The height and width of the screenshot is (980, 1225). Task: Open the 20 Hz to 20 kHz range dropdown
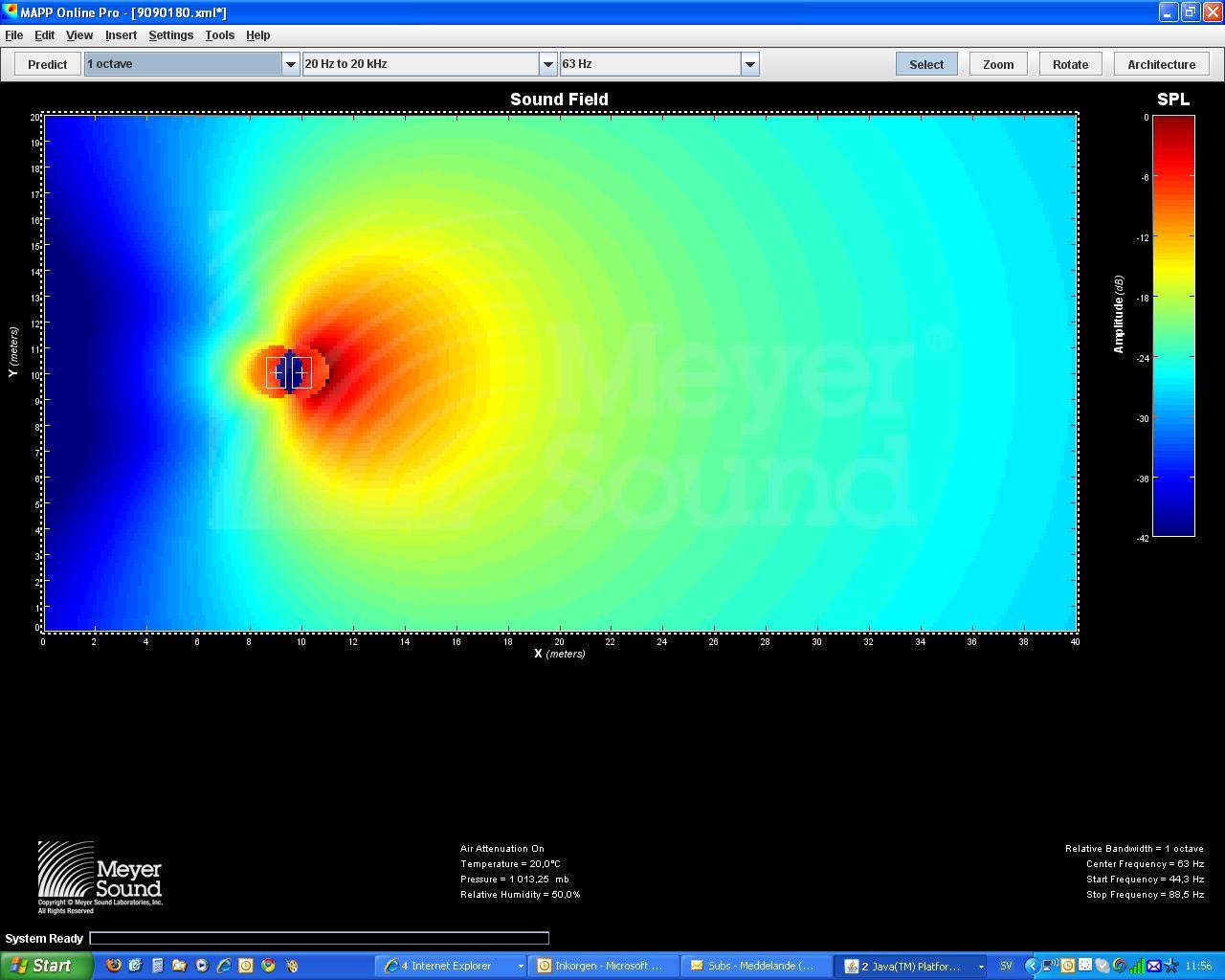point(547,64)
